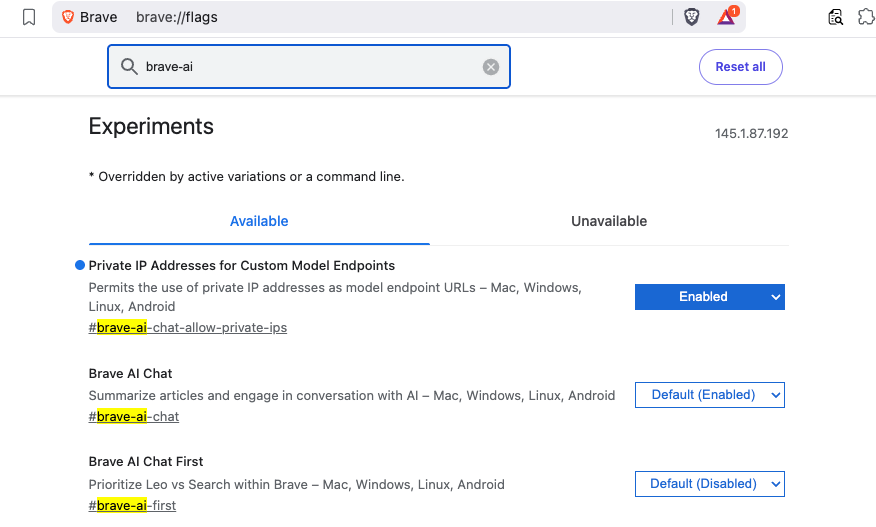Click the brave://flags URL in address bar
Viewport: 876px width, 527px height.
pos(177,17)
